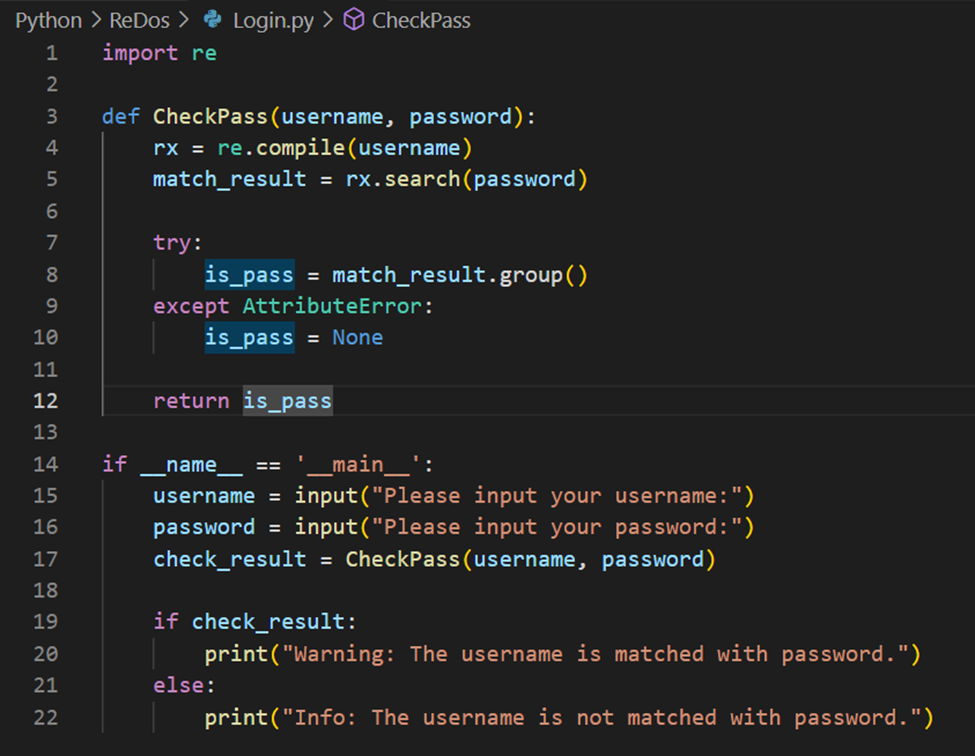Click AttributeError in the except clause
The image size is (975, 756).
click(333, 306)
